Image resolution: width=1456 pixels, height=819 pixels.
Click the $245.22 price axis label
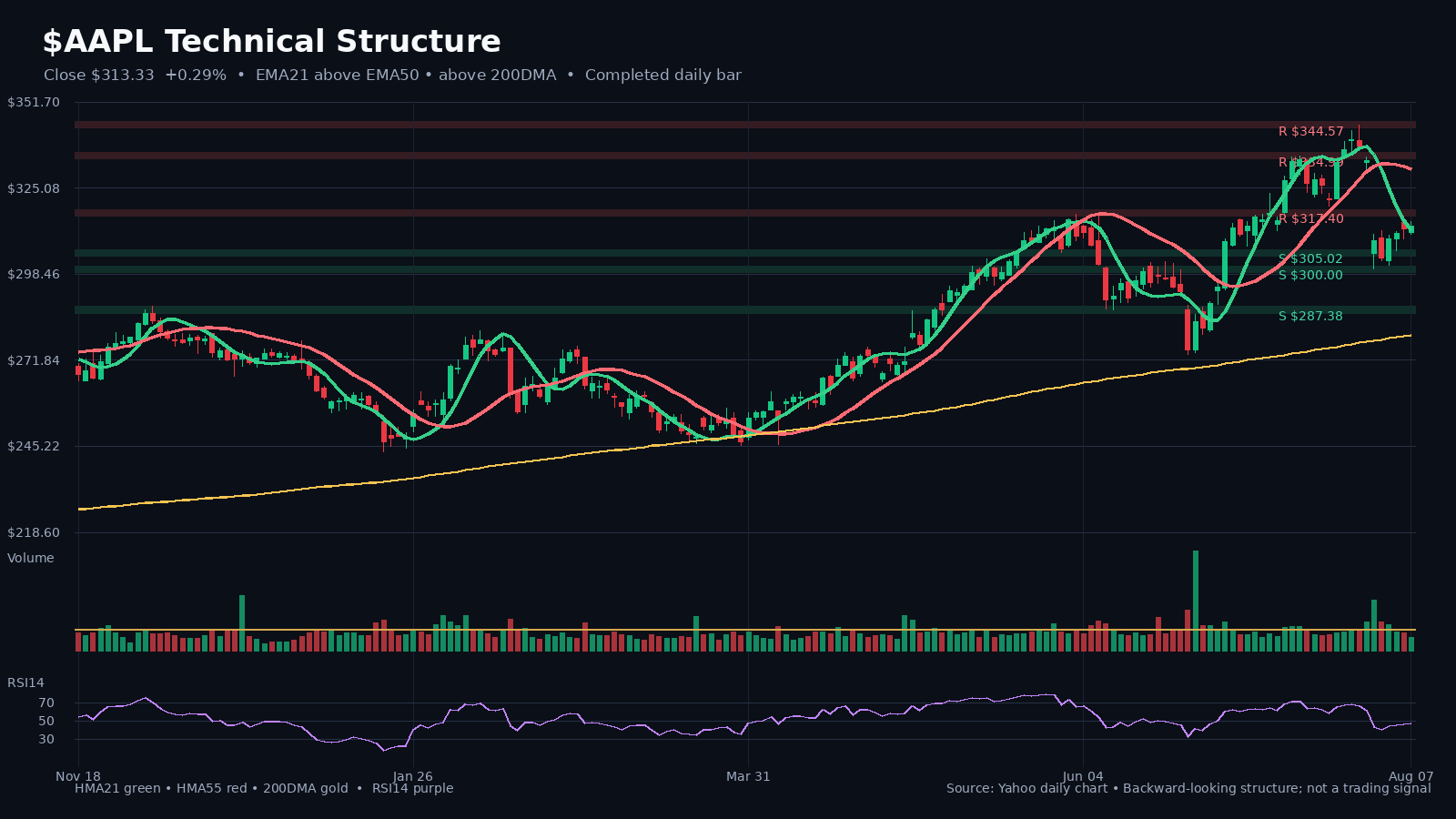tap(34, 446)
